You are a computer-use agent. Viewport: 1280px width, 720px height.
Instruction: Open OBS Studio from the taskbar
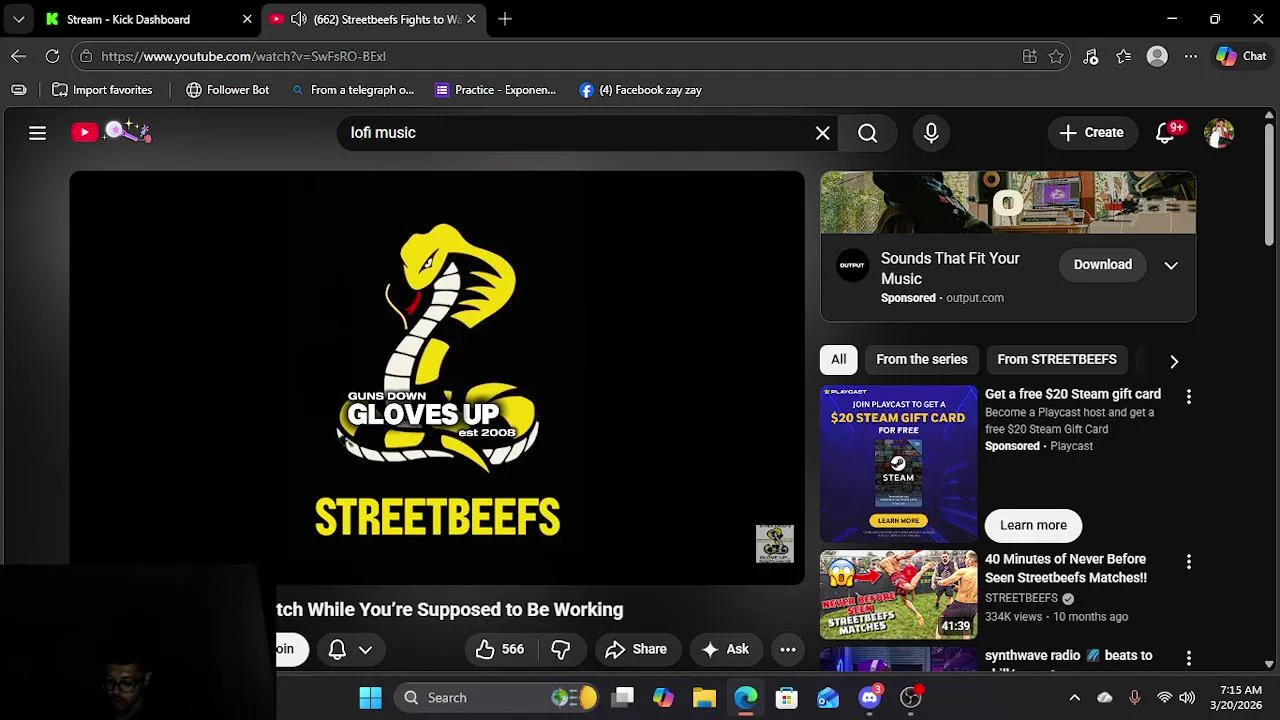(x=911, y=697)
